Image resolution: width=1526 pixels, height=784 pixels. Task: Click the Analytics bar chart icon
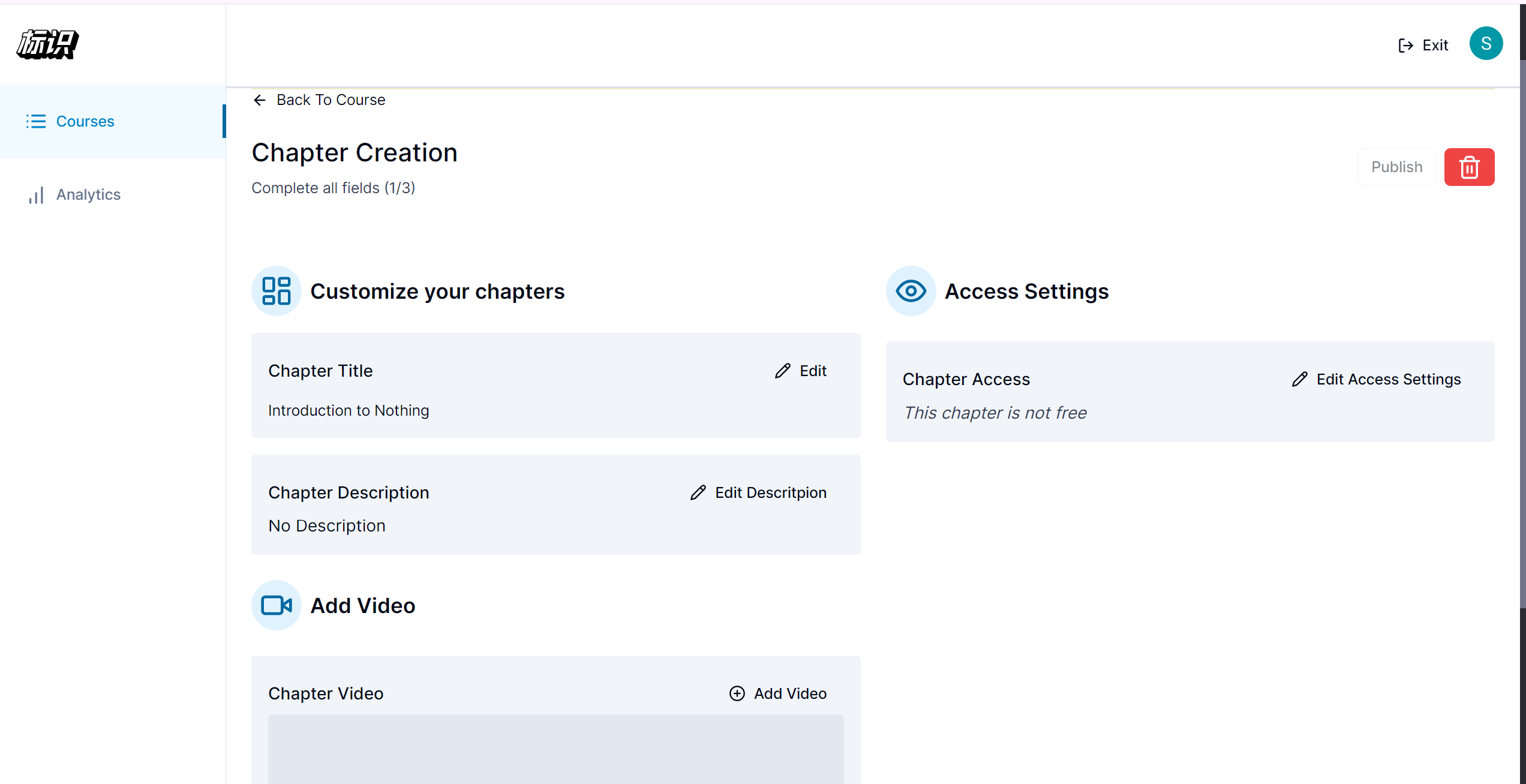[36, 195]
